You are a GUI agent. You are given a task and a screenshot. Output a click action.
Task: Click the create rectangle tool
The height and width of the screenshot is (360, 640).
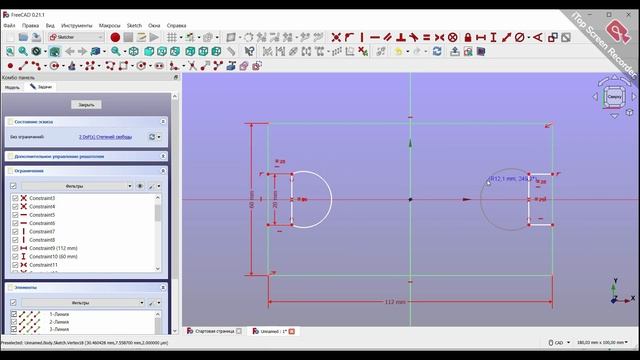pos(123,66)
